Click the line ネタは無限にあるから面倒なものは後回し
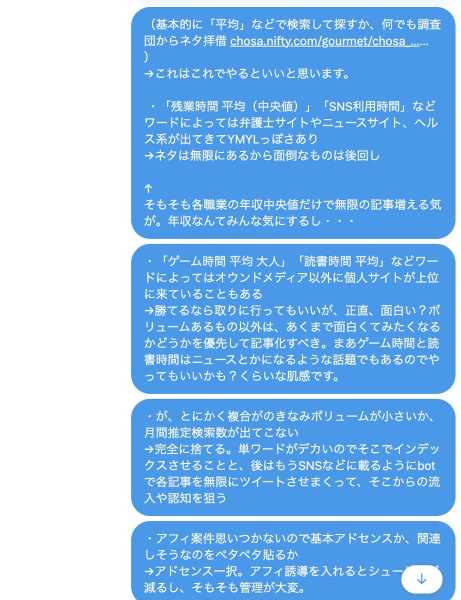This screenshot has height=600, width=461. coord(262,155)
